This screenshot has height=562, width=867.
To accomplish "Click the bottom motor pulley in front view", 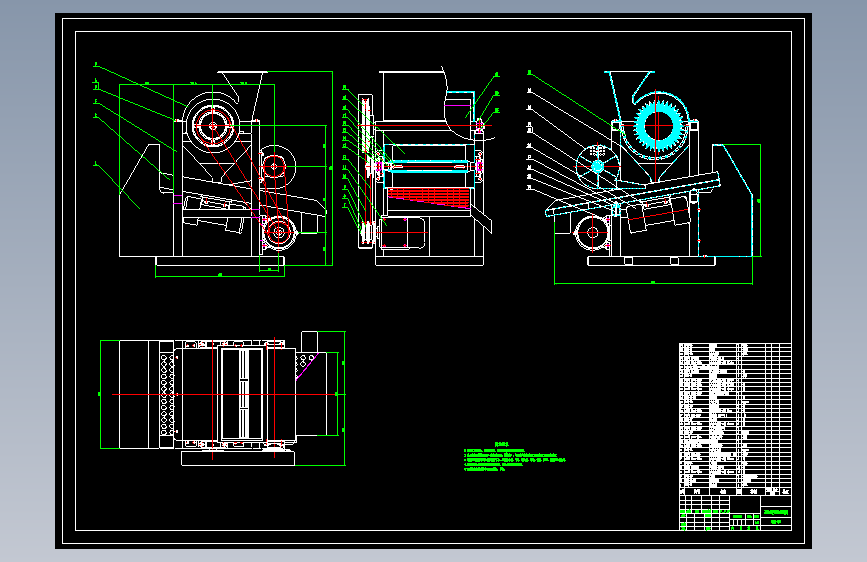I will pos(278,232).
